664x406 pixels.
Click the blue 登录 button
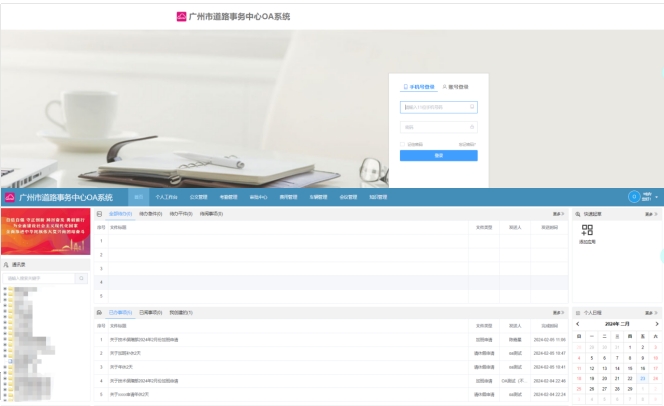439,155
